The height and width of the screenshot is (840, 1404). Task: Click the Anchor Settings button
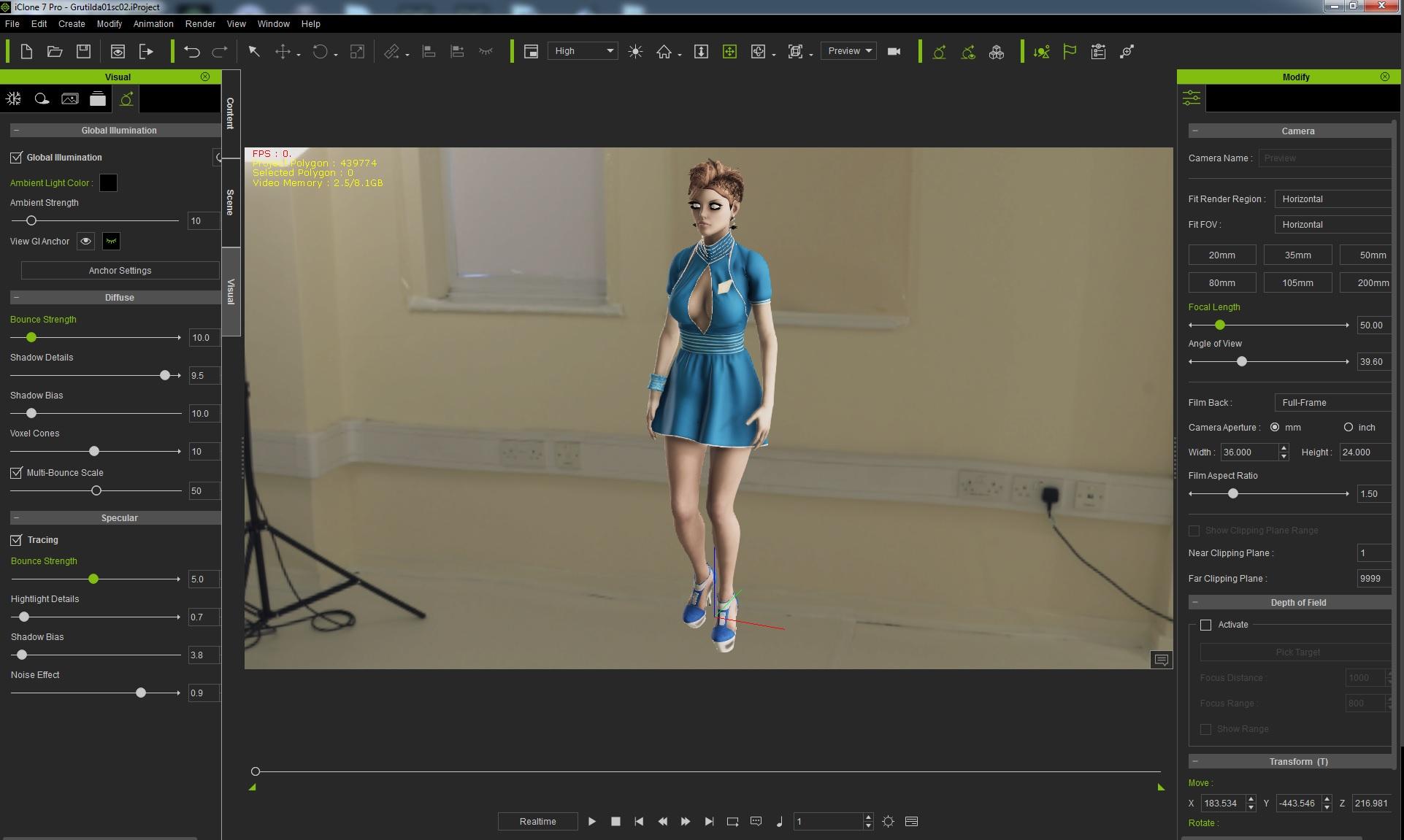(x=120, y=270)
